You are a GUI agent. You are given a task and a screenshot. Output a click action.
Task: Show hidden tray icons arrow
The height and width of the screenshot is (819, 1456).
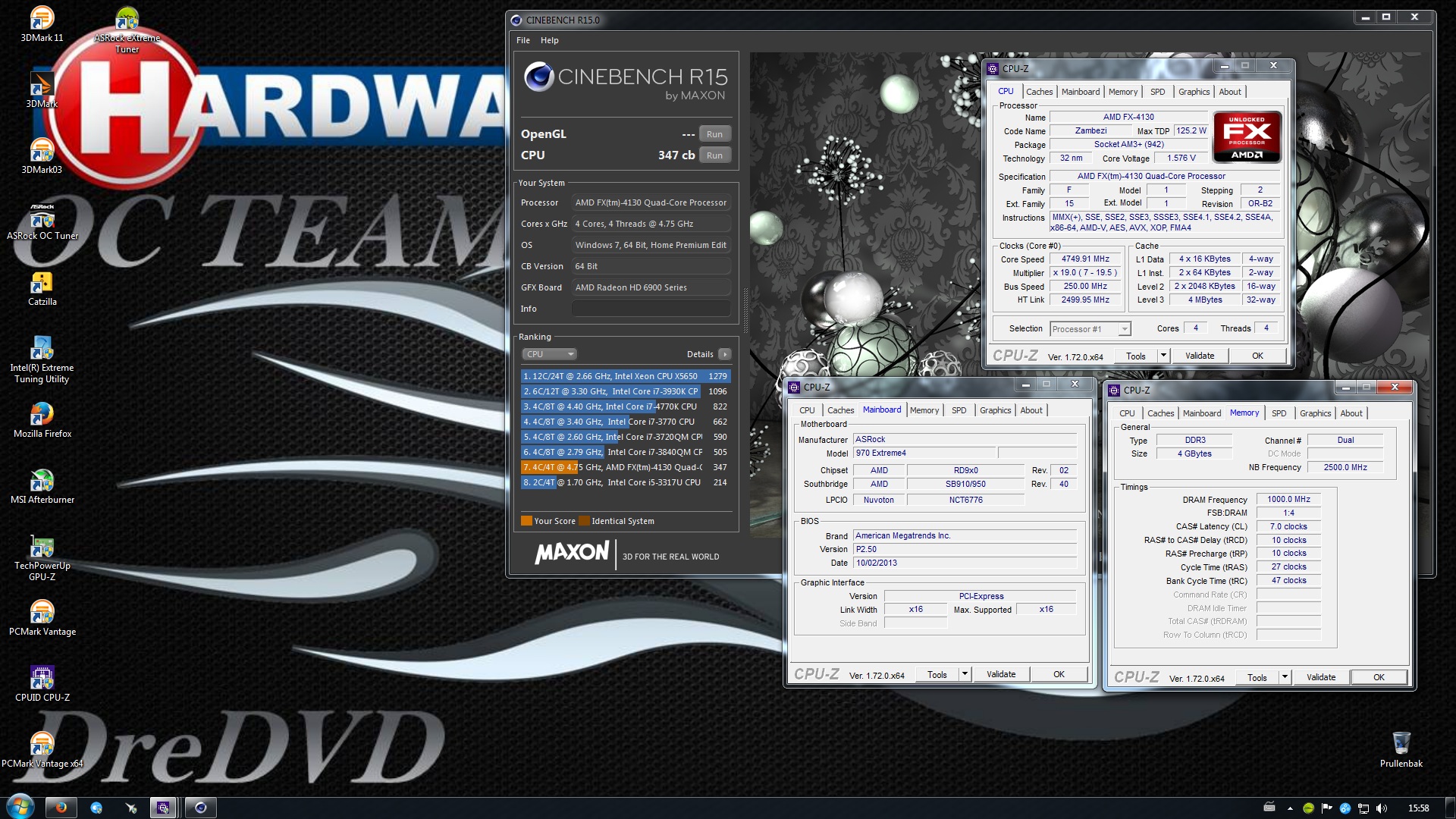[x=1290, y=808]
